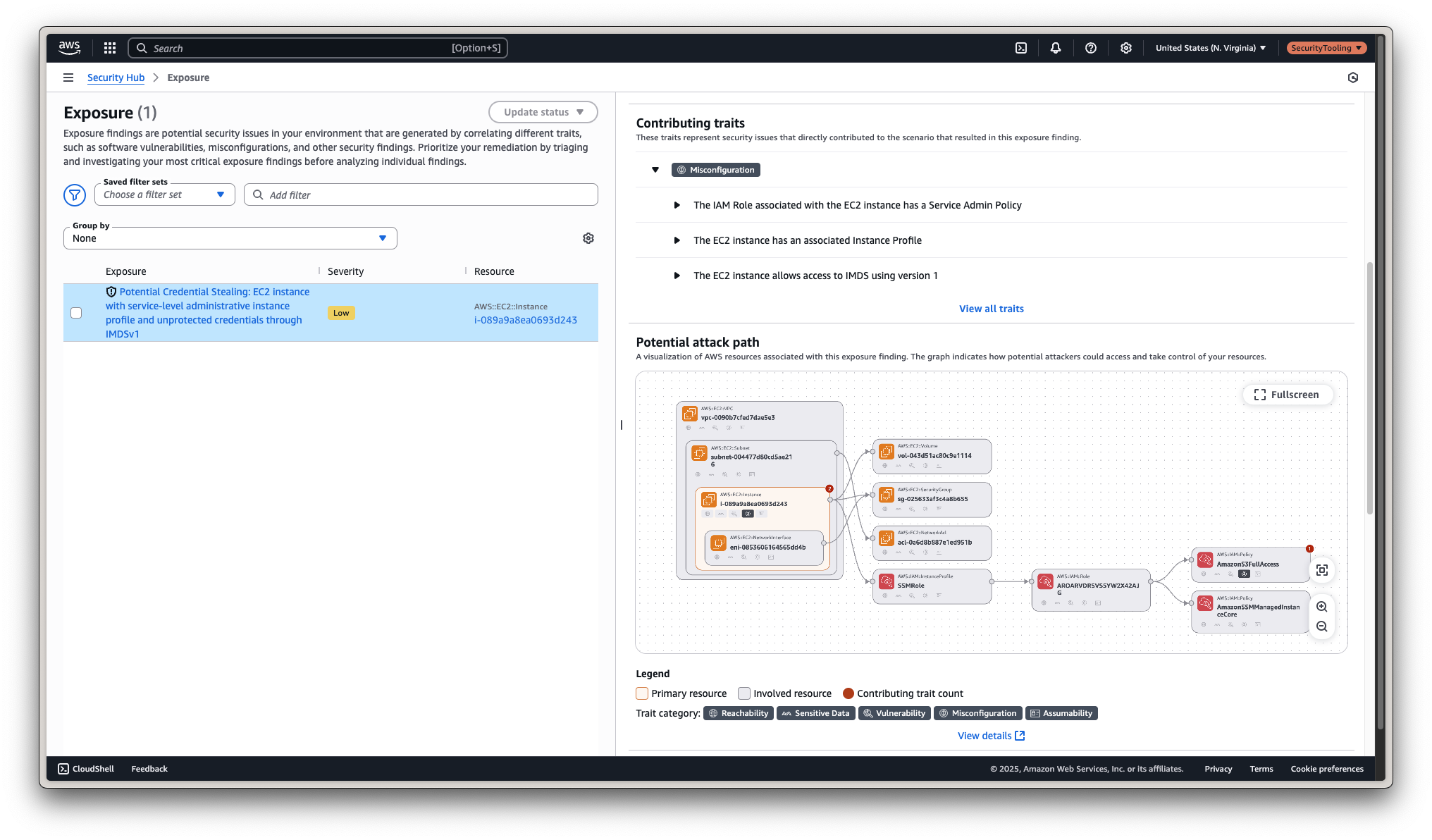Click the Exposure column header

126,271
